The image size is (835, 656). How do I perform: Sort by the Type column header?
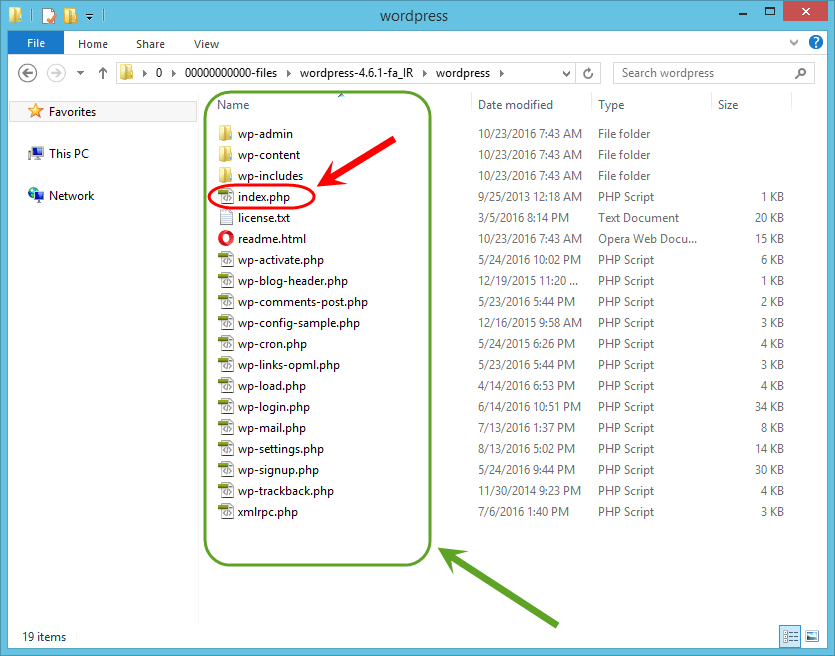click(x=611, y=105)
